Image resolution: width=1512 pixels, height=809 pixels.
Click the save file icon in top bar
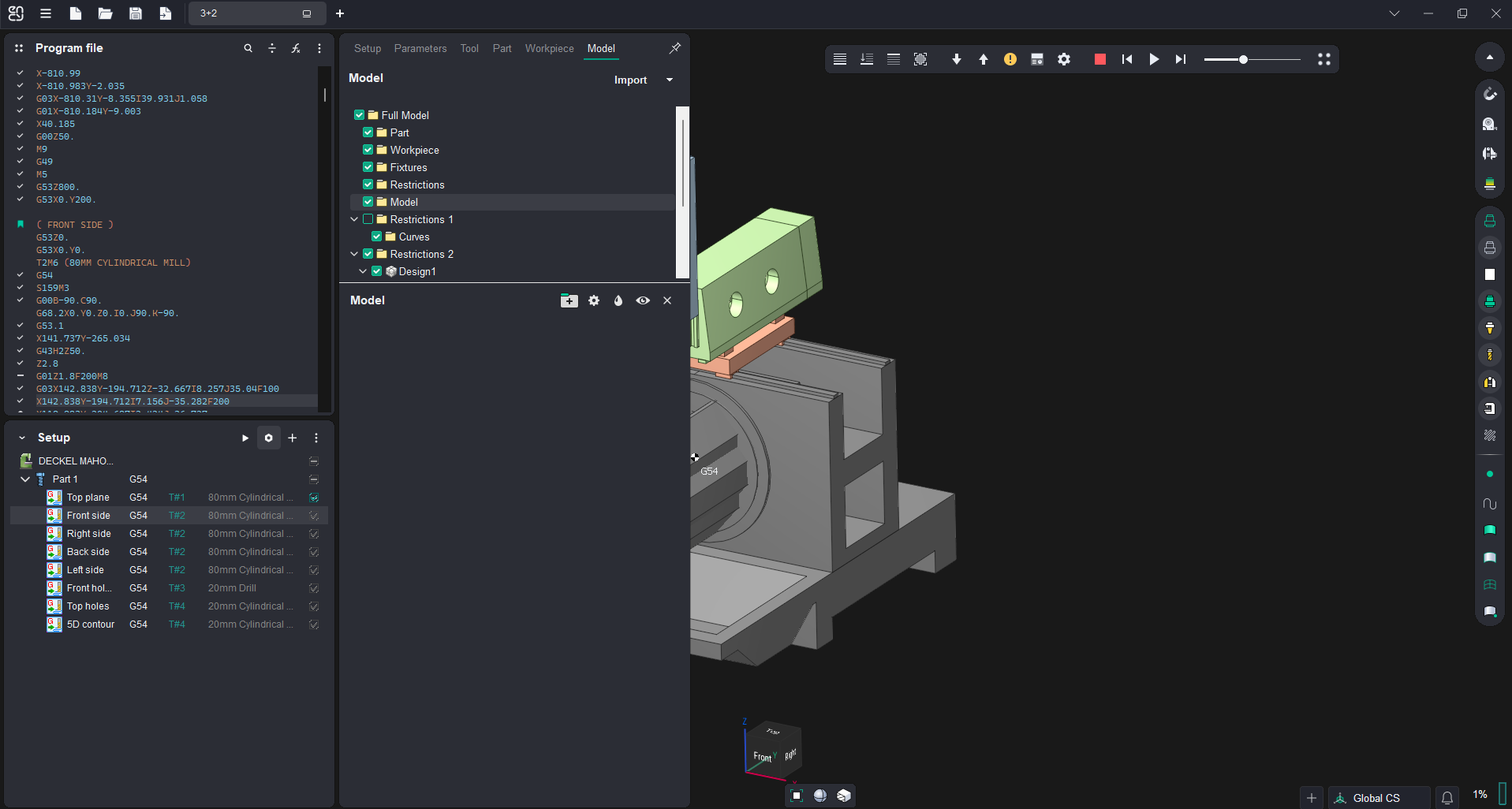(x=136, y=13)
